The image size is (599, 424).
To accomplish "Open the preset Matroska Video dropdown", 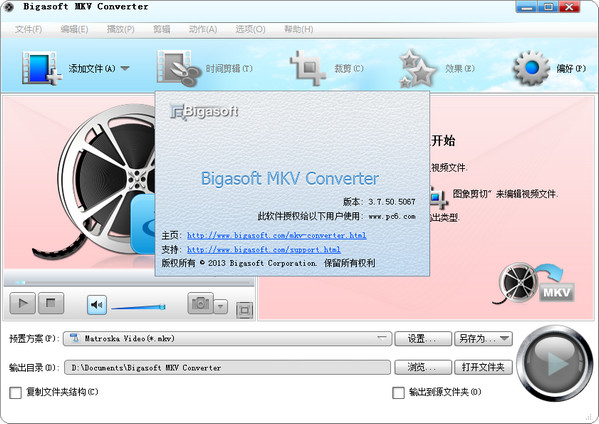I will [227, 338].
